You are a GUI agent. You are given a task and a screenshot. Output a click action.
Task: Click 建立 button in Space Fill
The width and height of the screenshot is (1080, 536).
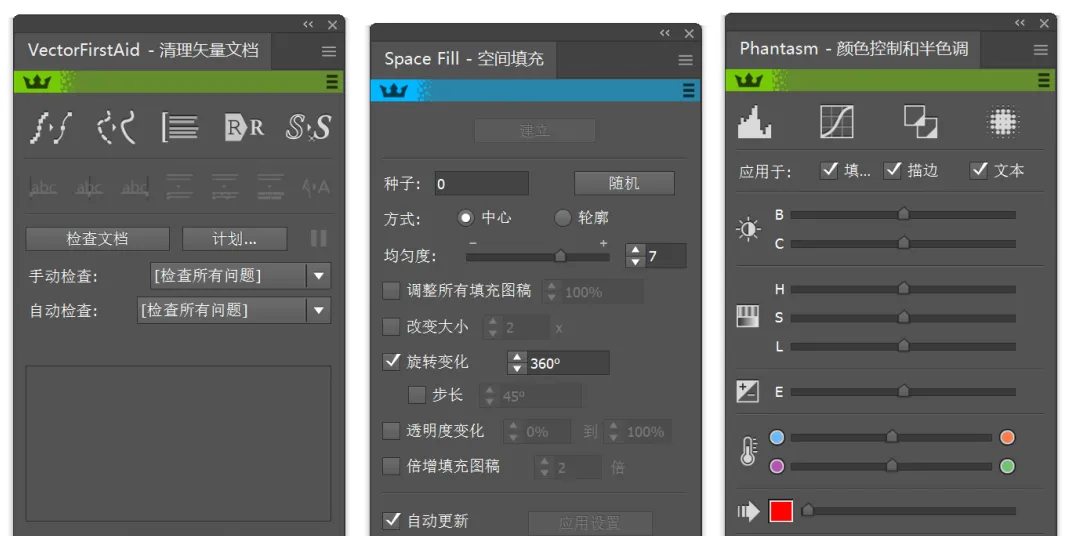tap(534, 131)
